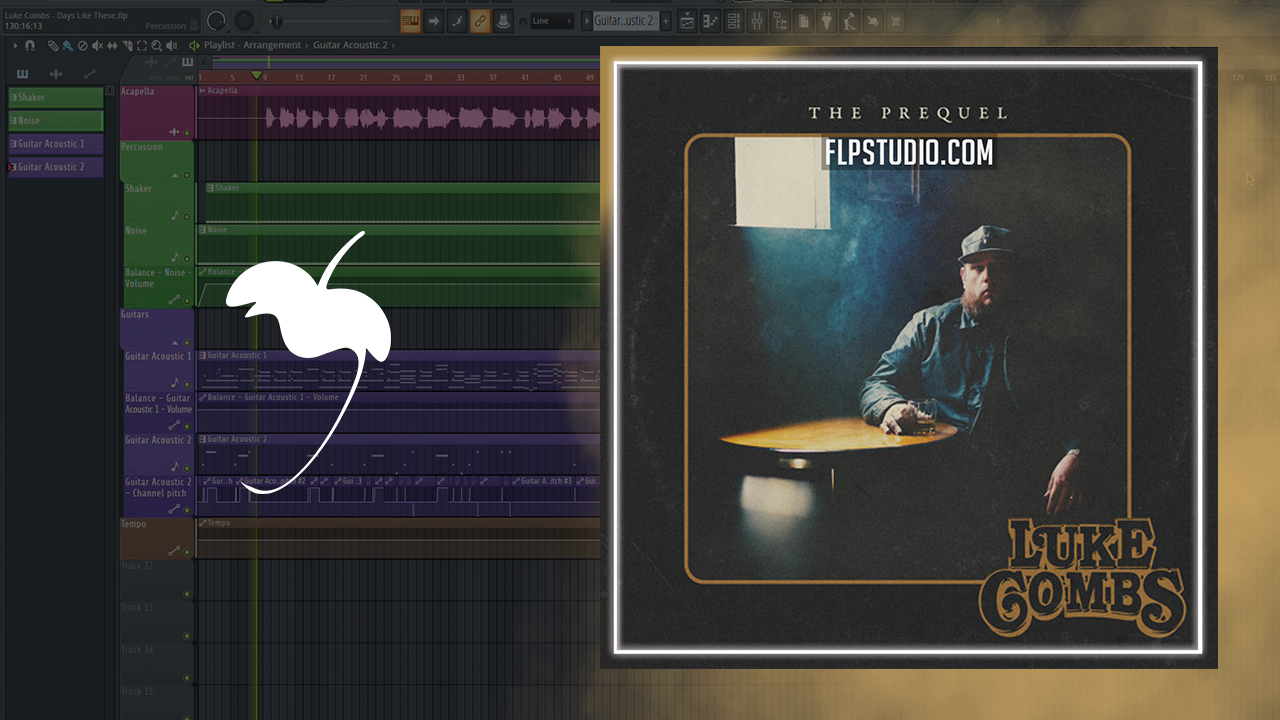Screen dimensions: 1280x720
Task: Open the plugin picker plug icon
Action: pos(827,21)
